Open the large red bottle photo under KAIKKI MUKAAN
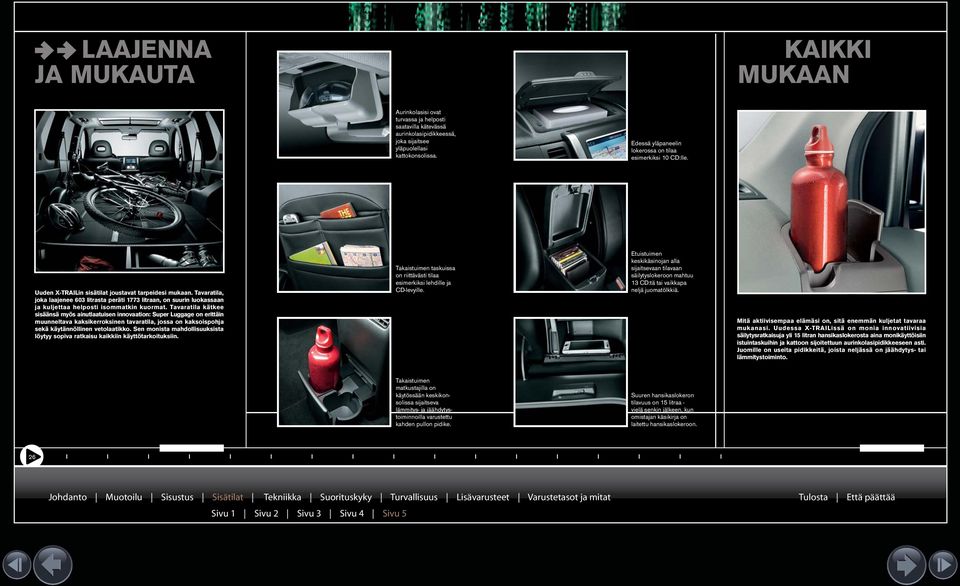 point(831,202)
